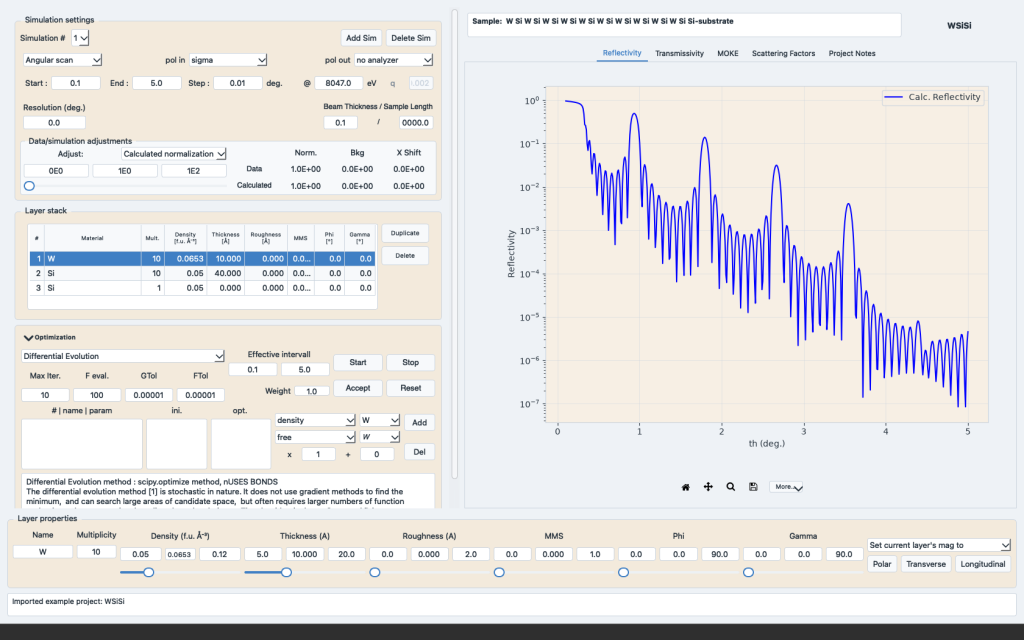Screen dimensions: 1024x640
Task: Click the plot Home reset icon
Action: click(685, 487)
